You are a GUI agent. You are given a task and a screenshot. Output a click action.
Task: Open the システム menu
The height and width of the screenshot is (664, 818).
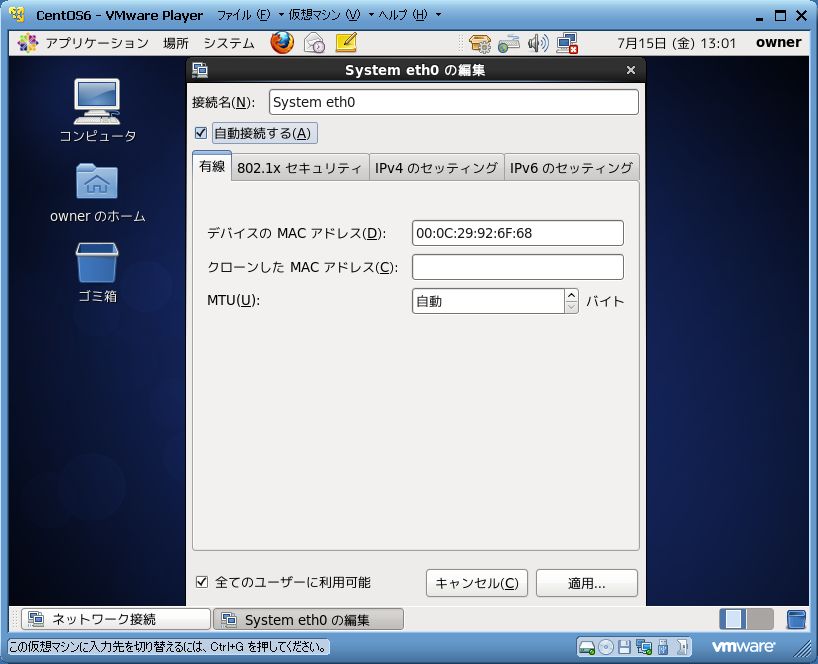point(229,43)
